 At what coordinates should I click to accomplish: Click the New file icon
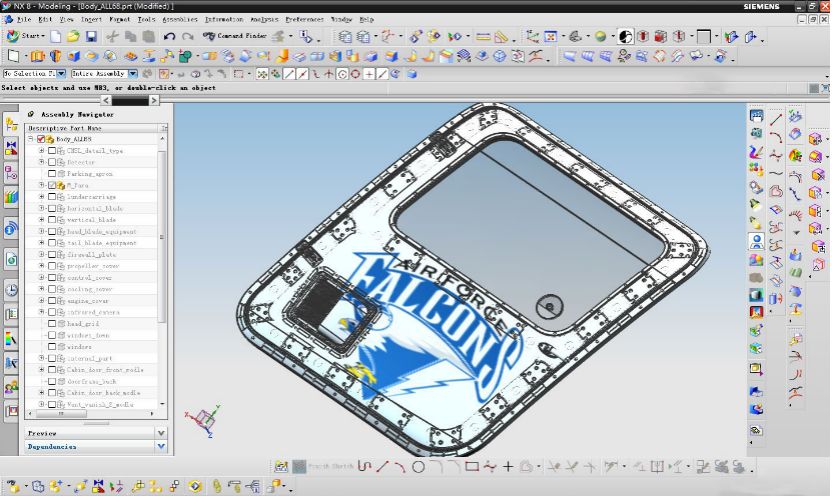click(57, 37)
